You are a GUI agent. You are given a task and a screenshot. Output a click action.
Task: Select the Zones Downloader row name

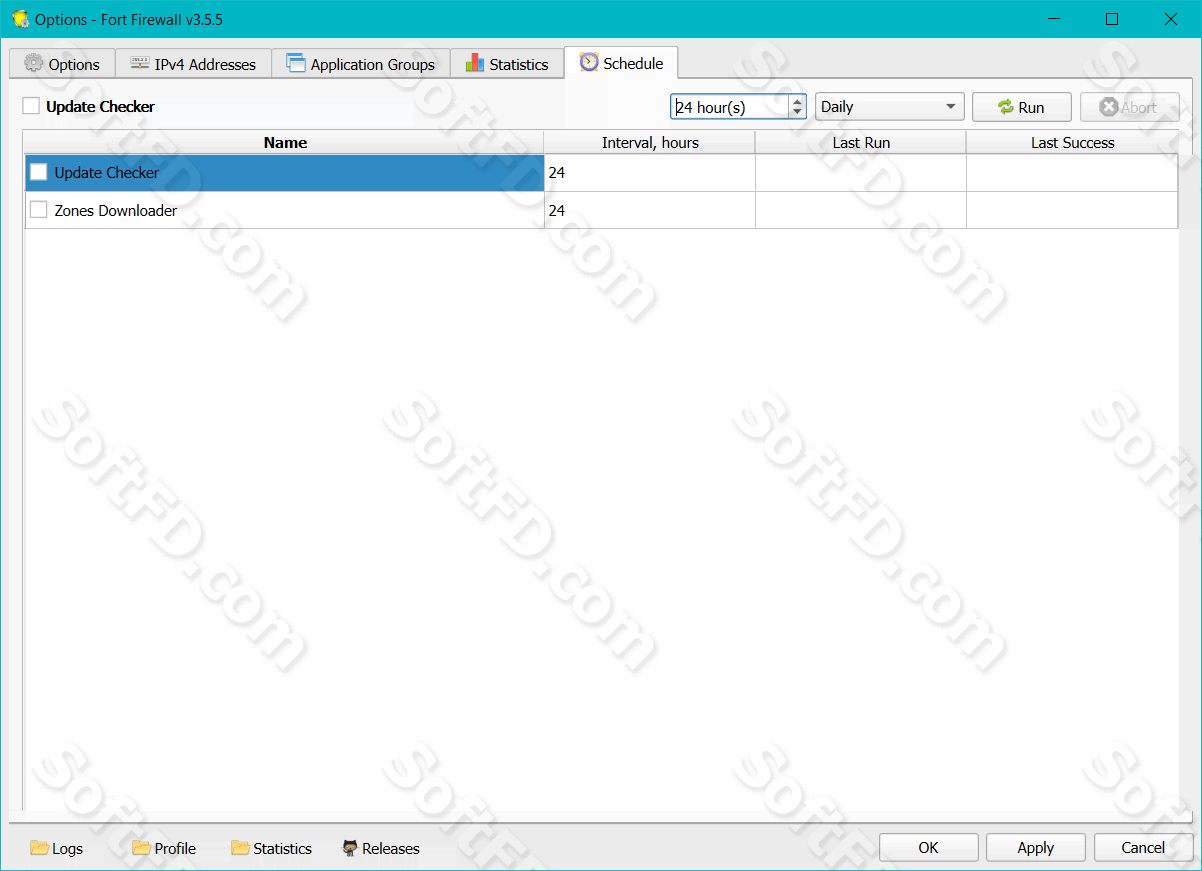pos(116,210)
